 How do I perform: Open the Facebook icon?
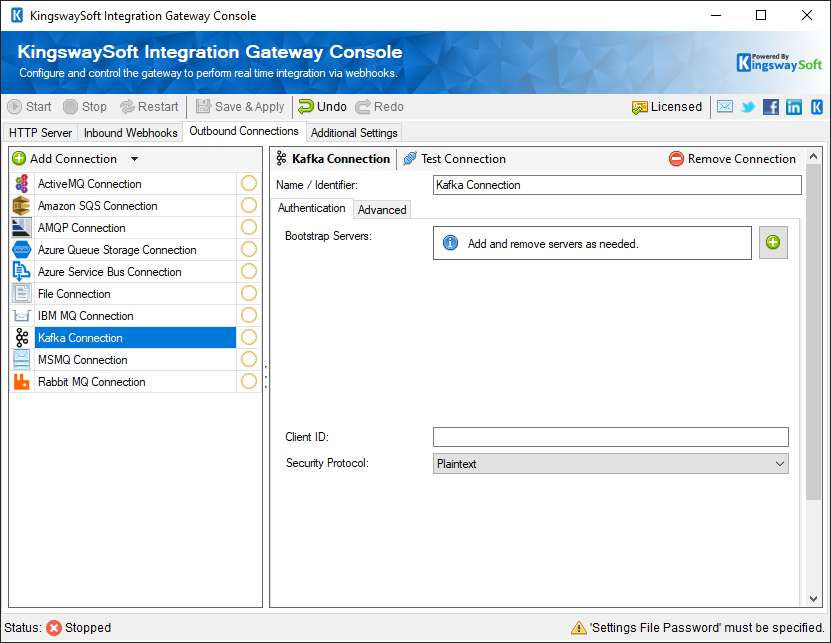(771, 107)
